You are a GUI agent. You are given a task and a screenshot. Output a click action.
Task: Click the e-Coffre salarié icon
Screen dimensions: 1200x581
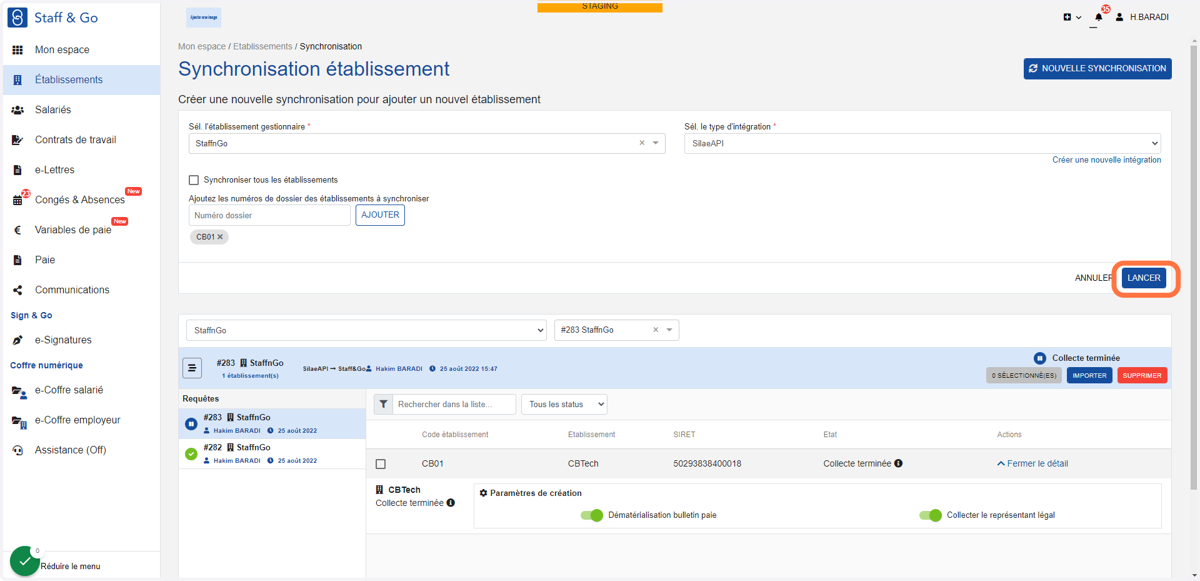coord(18,391)
